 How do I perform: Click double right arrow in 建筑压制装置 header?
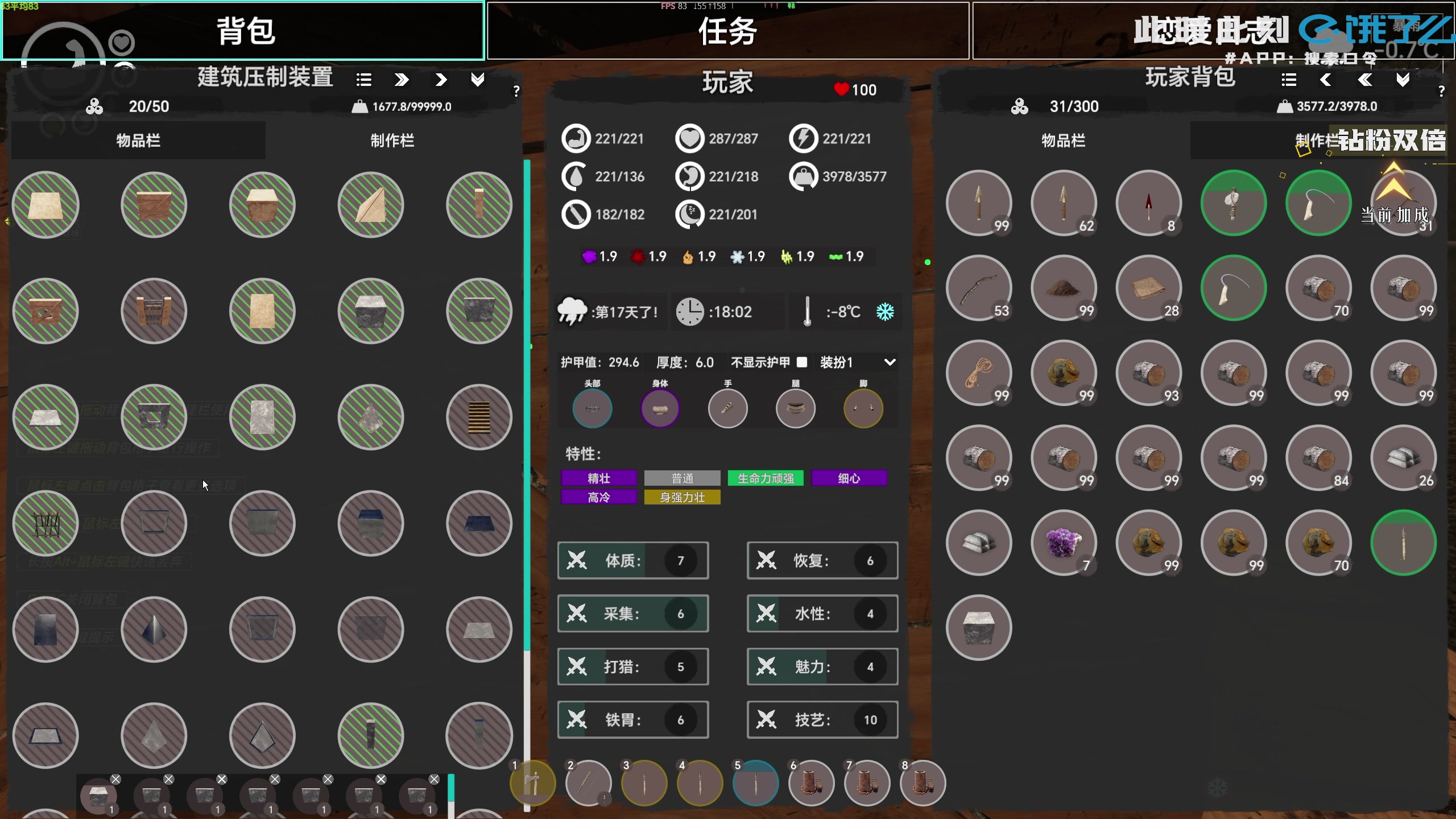[402, 80]
